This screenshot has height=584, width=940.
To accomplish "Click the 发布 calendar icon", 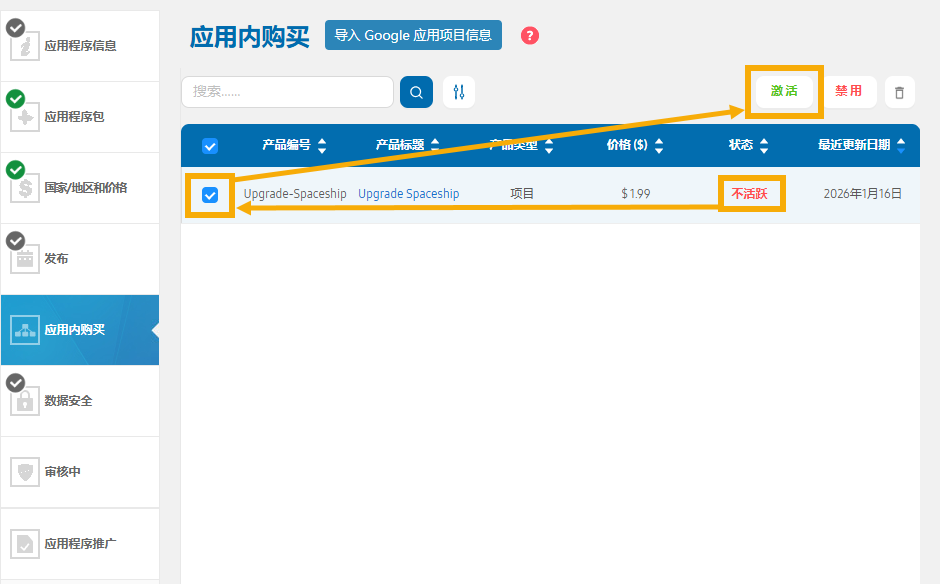I will (x=25, y=258).
